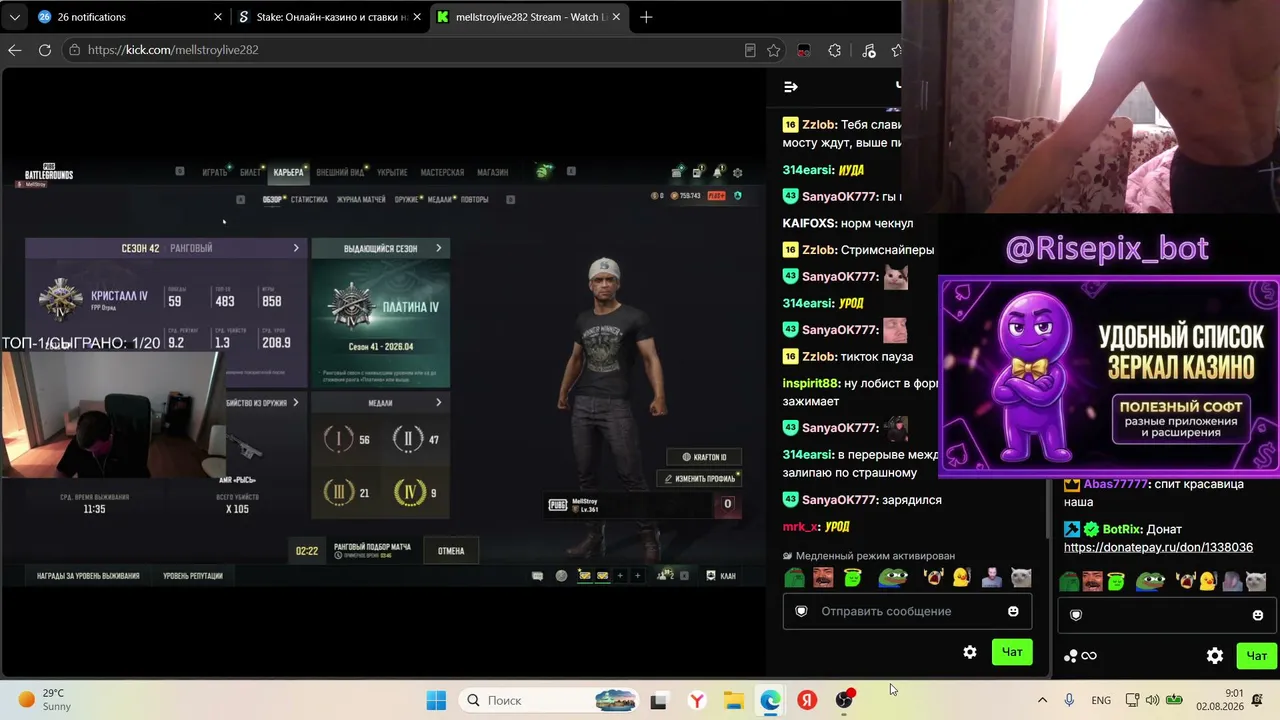The width and height of the screenshot is (1280, 720).
Task: Open Microsoft Edge from the taskbar
Action: (x=770, y=700)
